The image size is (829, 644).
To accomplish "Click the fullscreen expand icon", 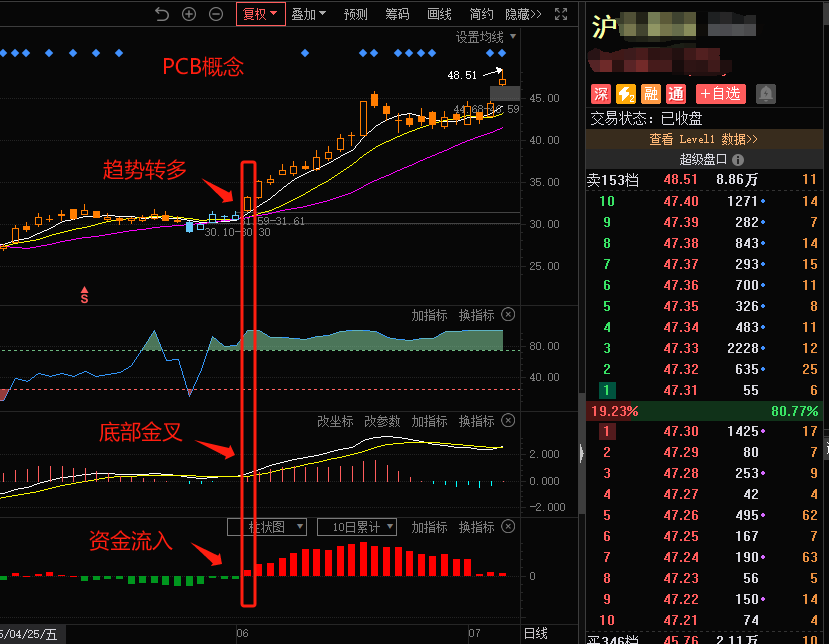I will tap(562, 14).
